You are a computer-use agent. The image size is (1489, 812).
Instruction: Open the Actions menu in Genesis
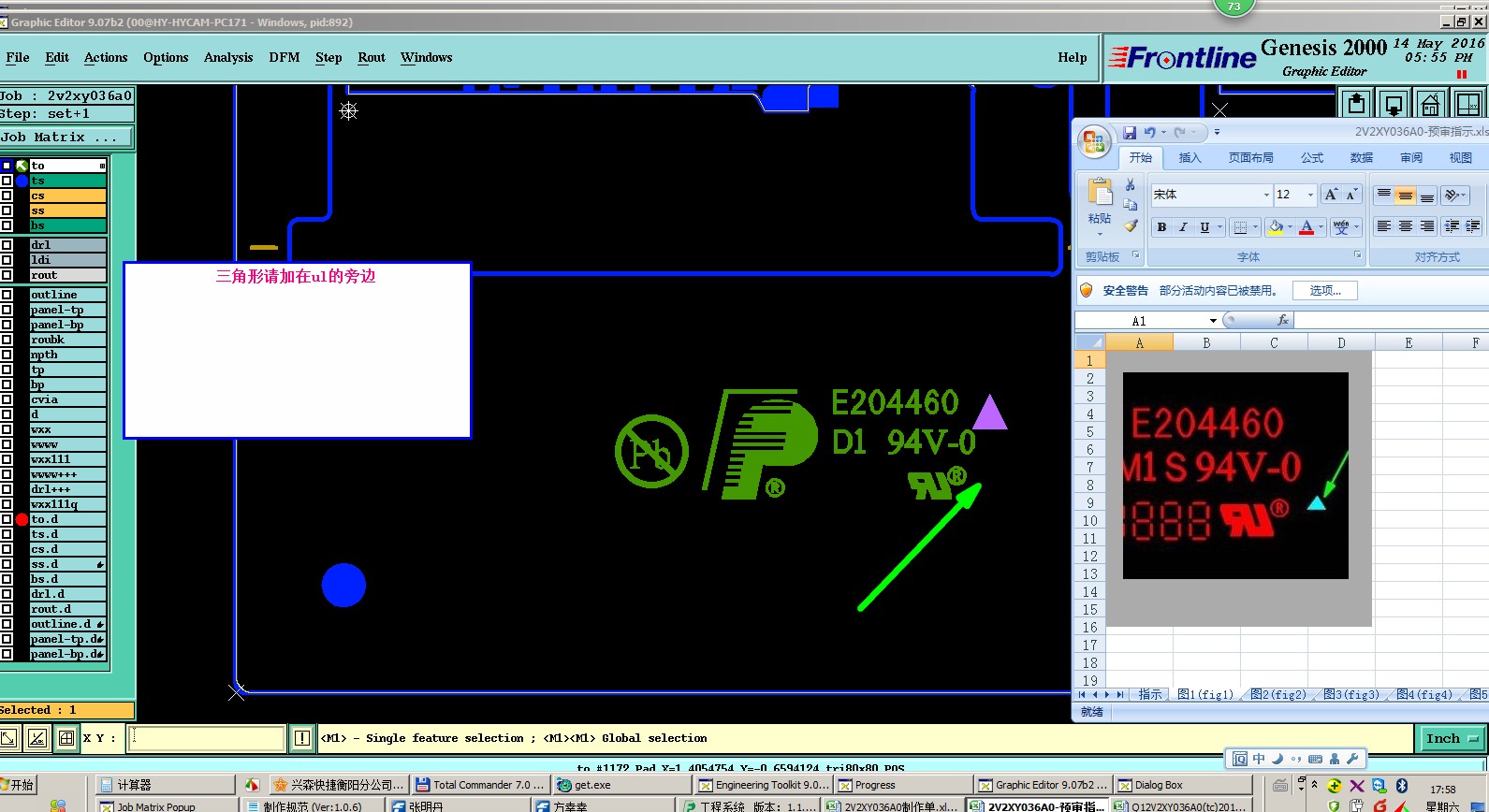(x=106, y=58)
